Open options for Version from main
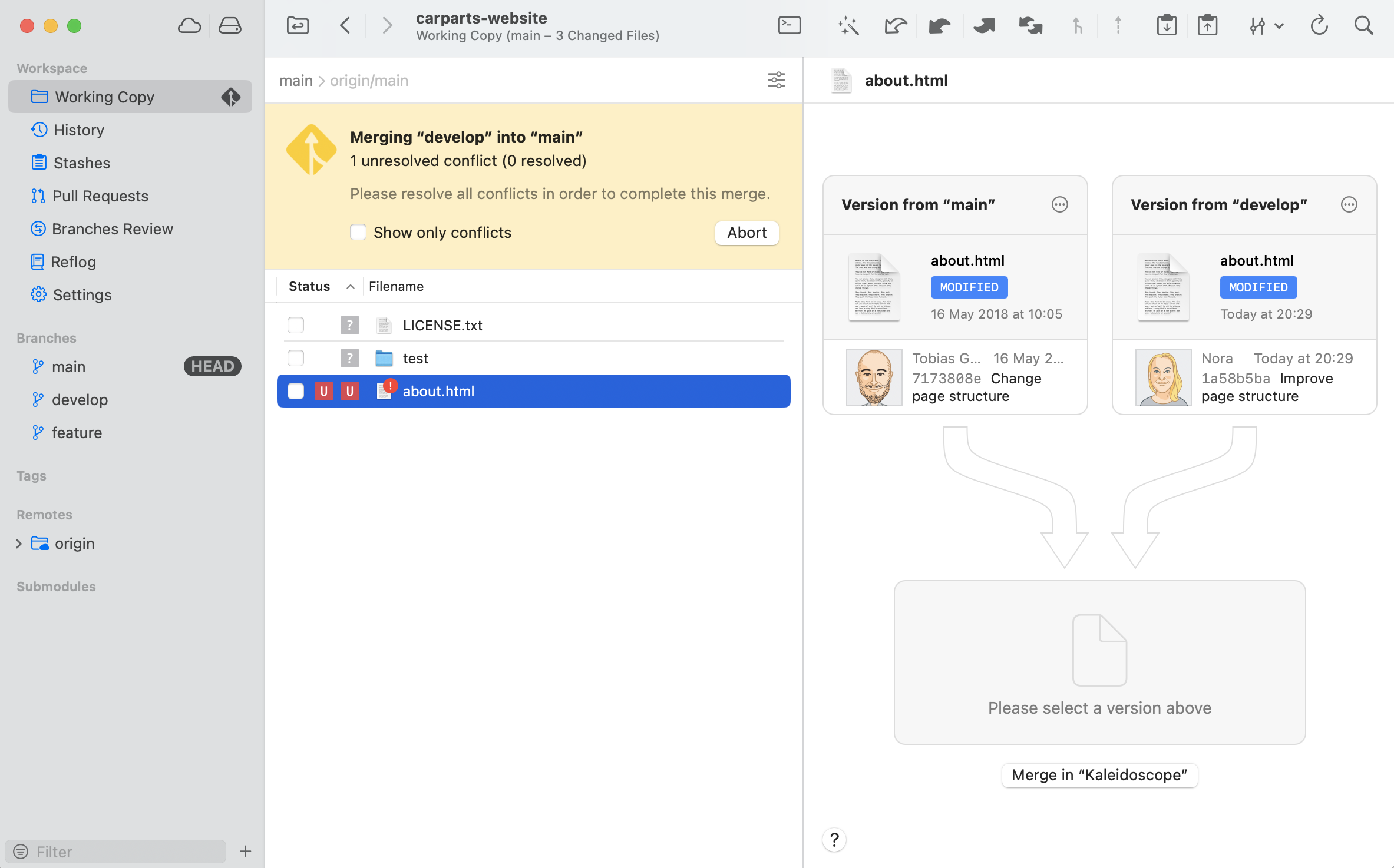Screen dimensions: 1394x868 pos(1059,204)
